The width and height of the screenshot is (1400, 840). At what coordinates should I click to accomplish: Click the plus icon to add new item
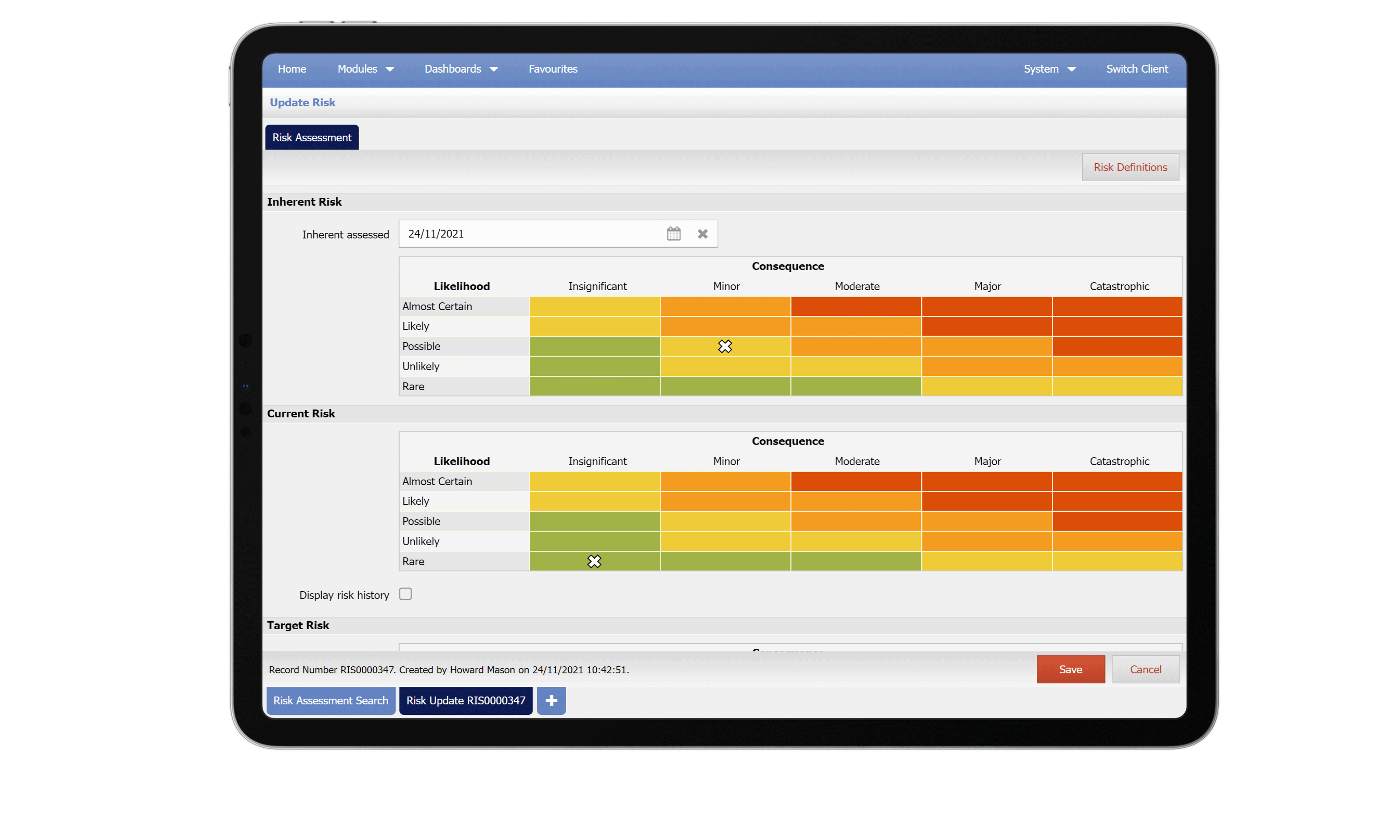(552, 700)
